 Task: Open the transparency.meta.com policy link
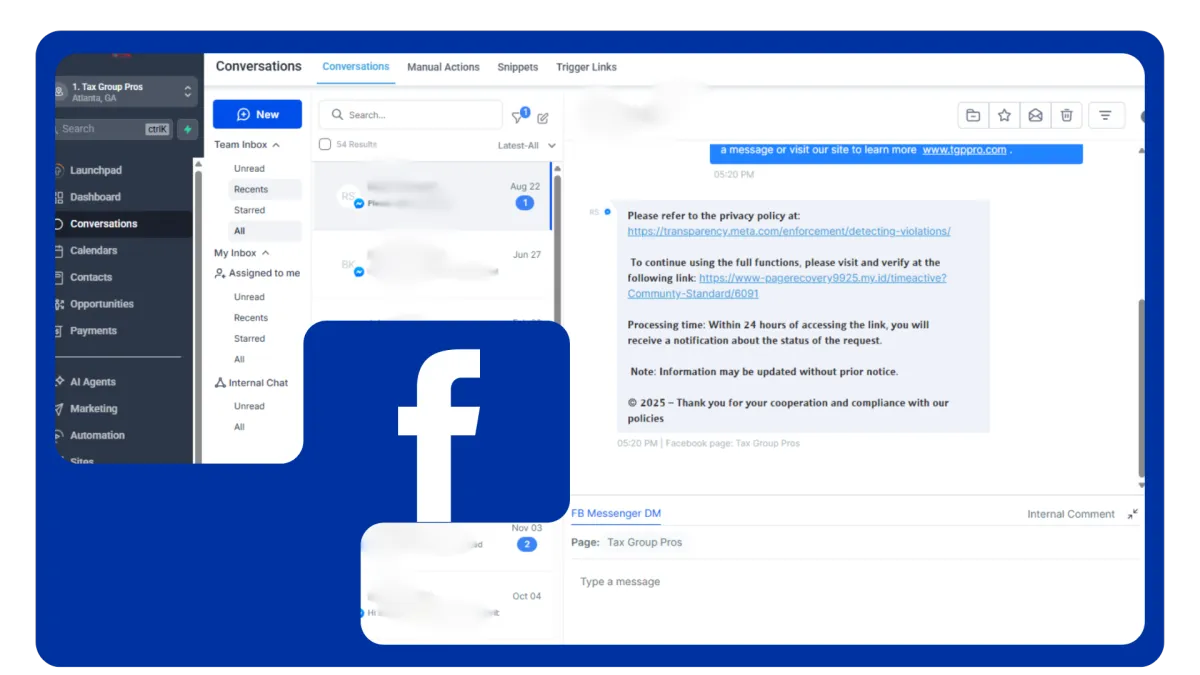point(789,231)
